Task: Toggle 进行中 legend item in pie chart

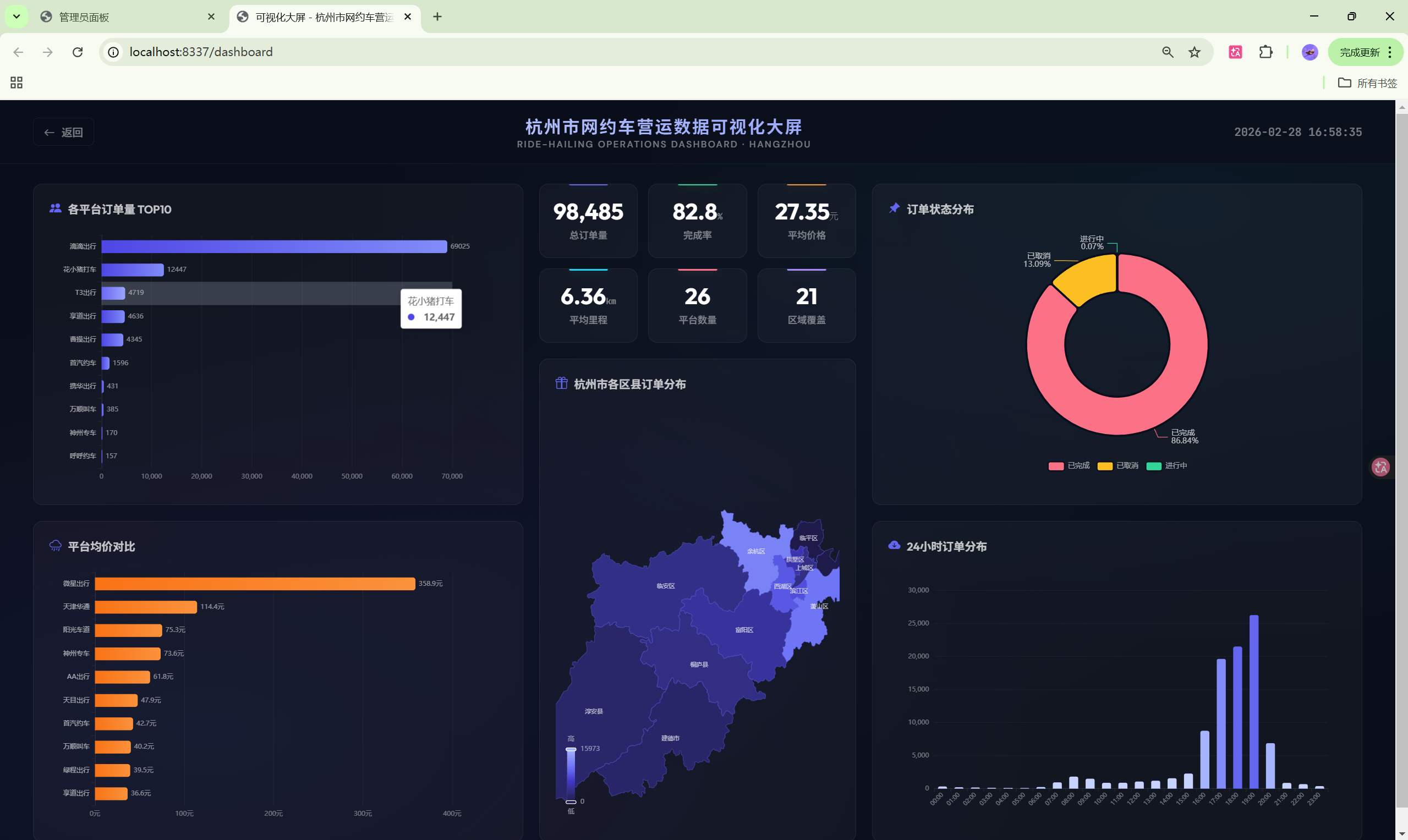Action: point(1166,466)
